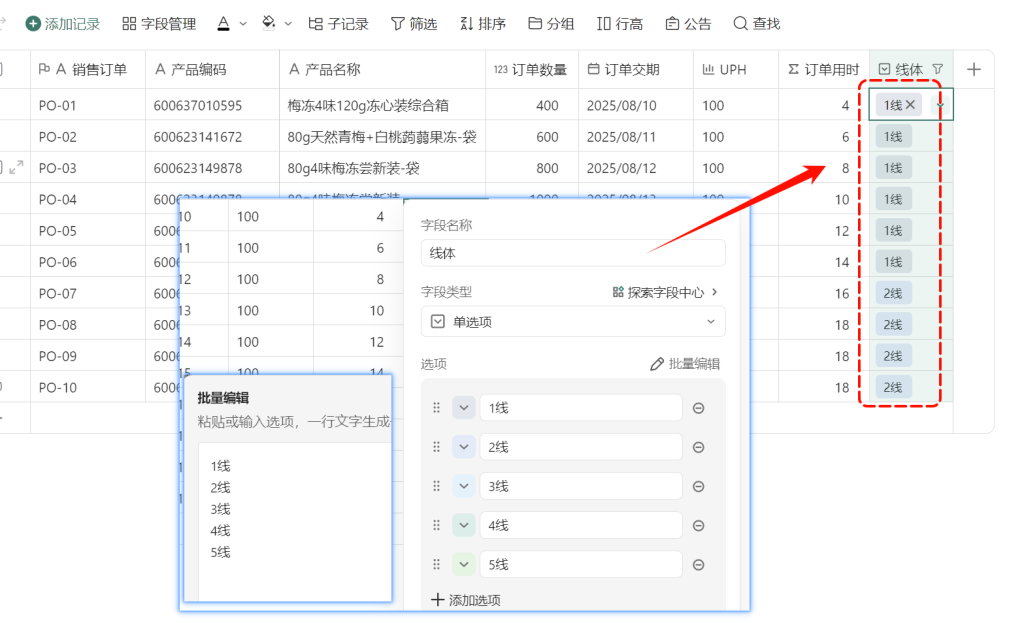Click the 批量编辑 batch edit link

click(685, 364)
